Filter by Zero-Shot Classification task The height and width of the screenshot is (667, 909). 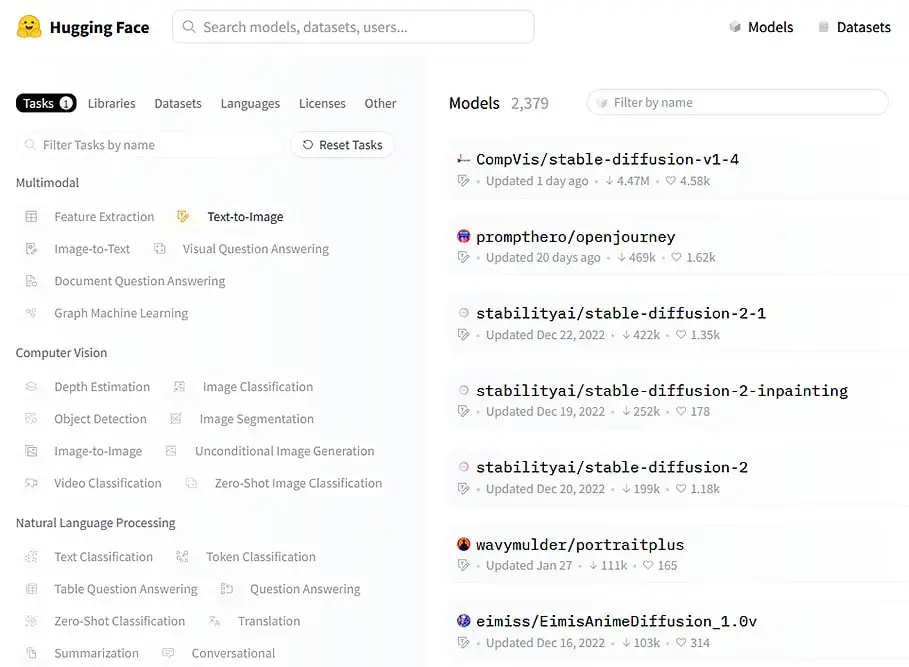(119, 621)
